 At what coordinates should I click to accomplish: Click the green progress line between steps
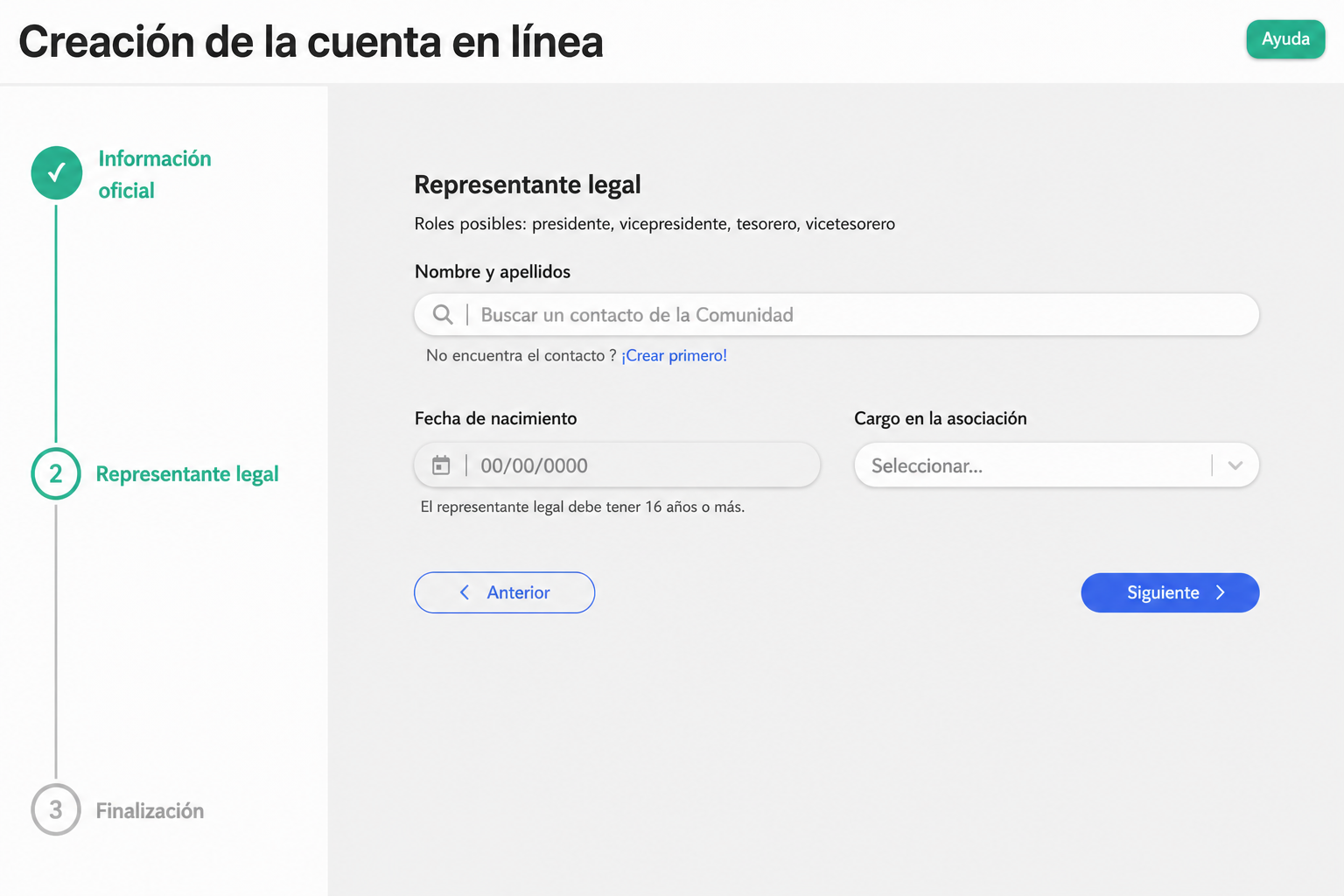(x=56, y=324)
